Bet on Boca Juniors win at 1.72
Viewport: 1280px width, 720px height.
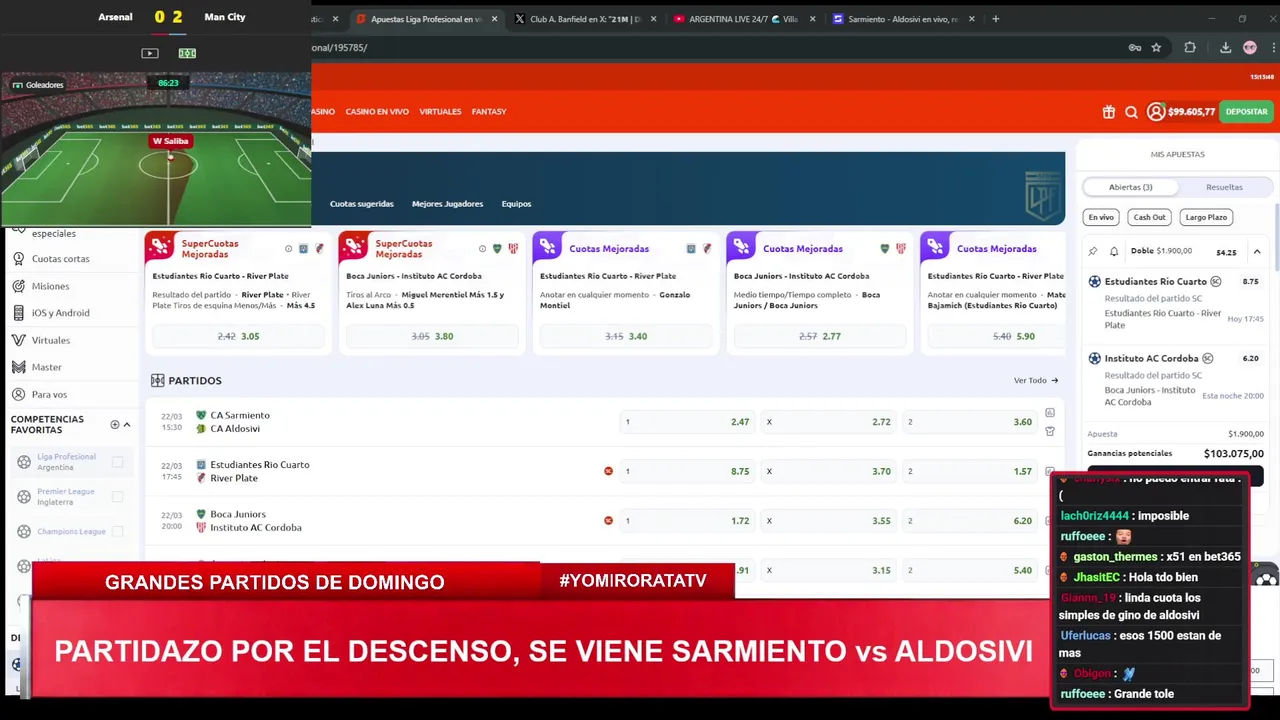tap(686, 521)
